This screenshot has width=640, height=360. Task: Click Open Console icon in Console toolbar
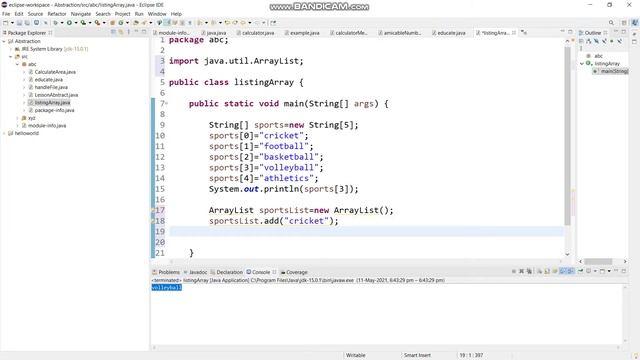pyautogui.click(x=602, y=271)
